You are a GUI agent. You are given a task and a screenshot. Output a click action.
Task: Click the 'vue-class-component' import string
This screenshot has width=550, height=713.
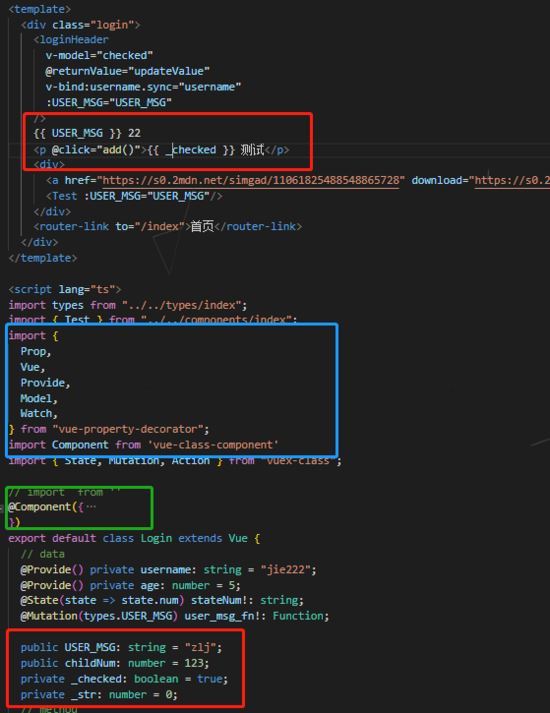pyautogui.click(x=213, y=444)
